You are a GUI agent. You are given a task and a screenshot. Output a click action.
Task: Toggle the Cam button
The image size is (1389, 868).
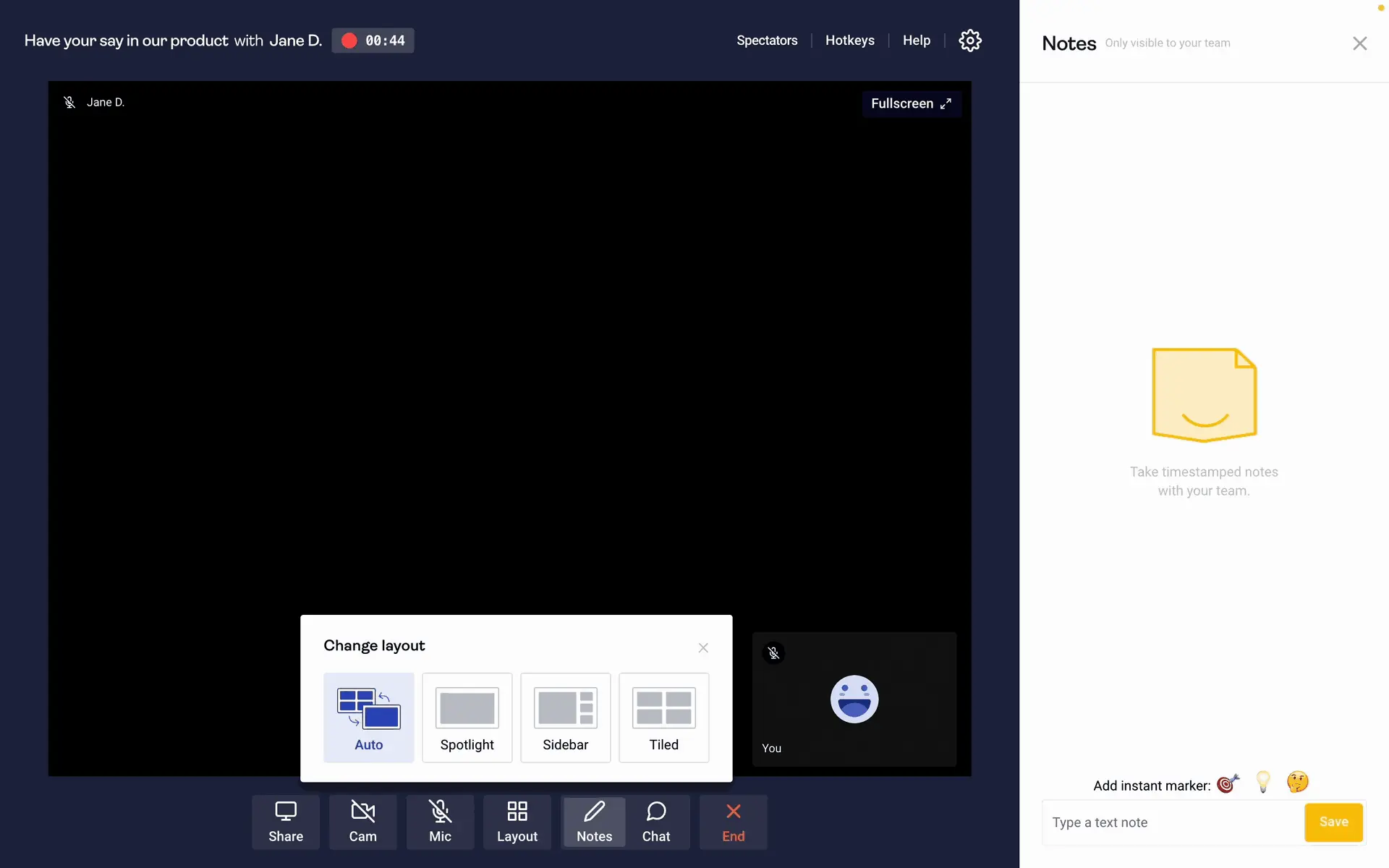pyautogui.click(x=362, y=822)
